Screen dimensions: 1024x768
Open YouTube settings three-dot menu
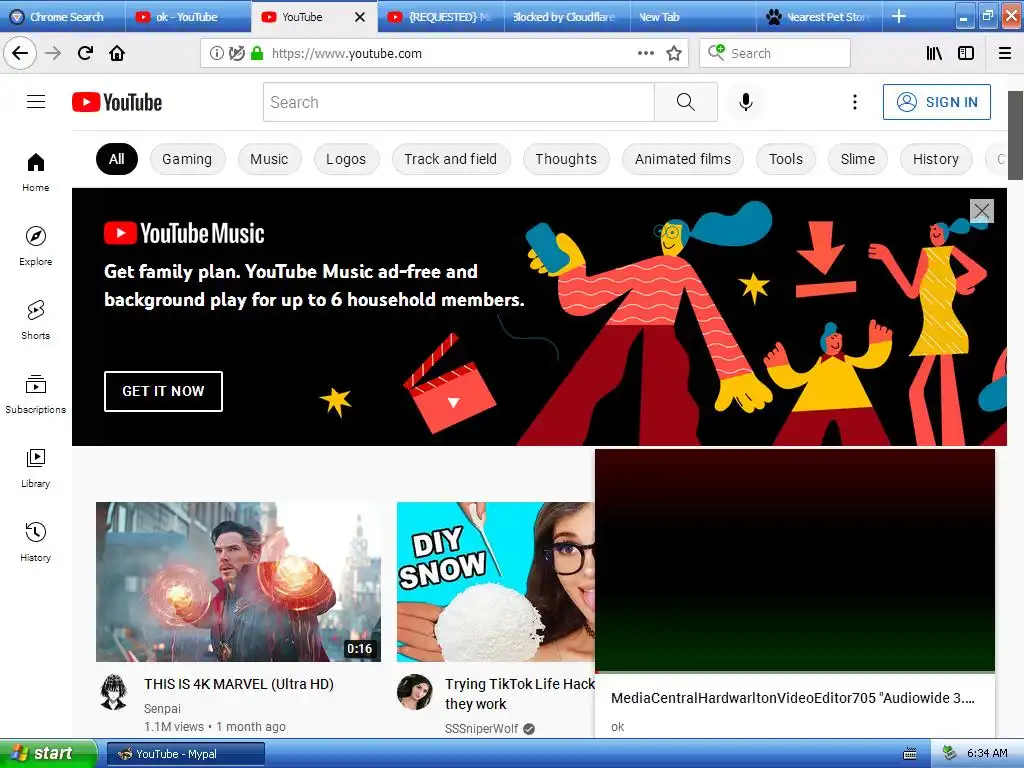[x=854, y=102]
